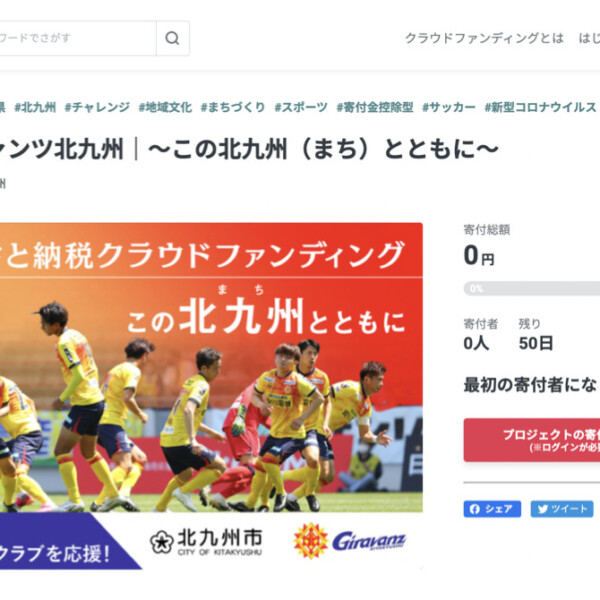Click the Twitter ツイート button

562,509
